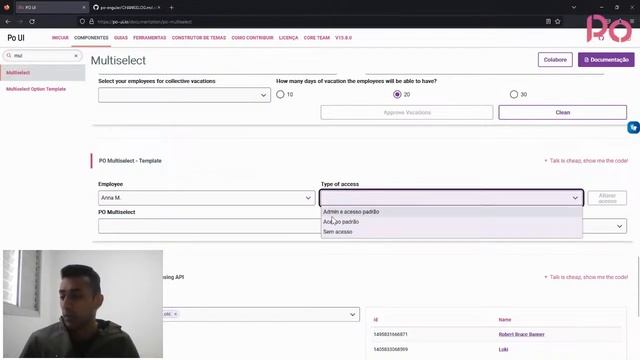
Task: Reload the page with the refresh icon
Action: (32, 21)
